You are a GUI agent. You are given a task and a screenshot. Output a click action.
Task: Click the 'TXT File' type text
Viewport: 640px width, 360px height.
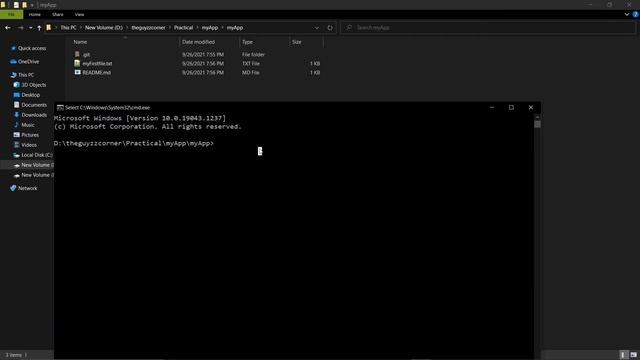click(251, 64)
